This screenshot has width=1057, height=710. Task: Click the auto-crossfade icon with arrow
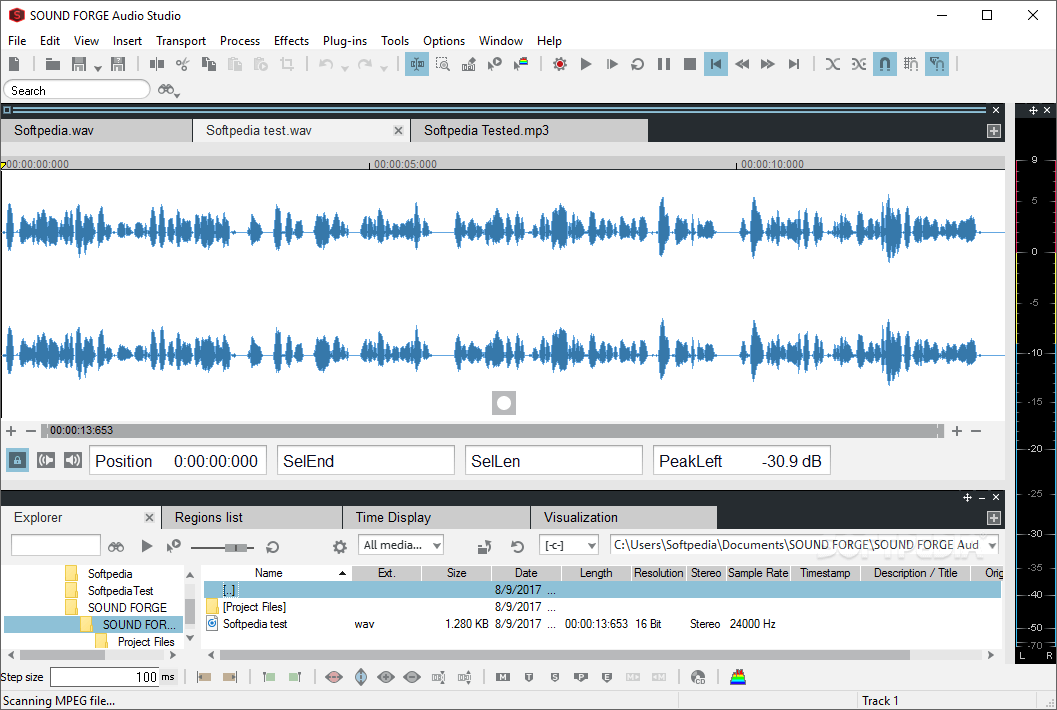coord(859,64)
